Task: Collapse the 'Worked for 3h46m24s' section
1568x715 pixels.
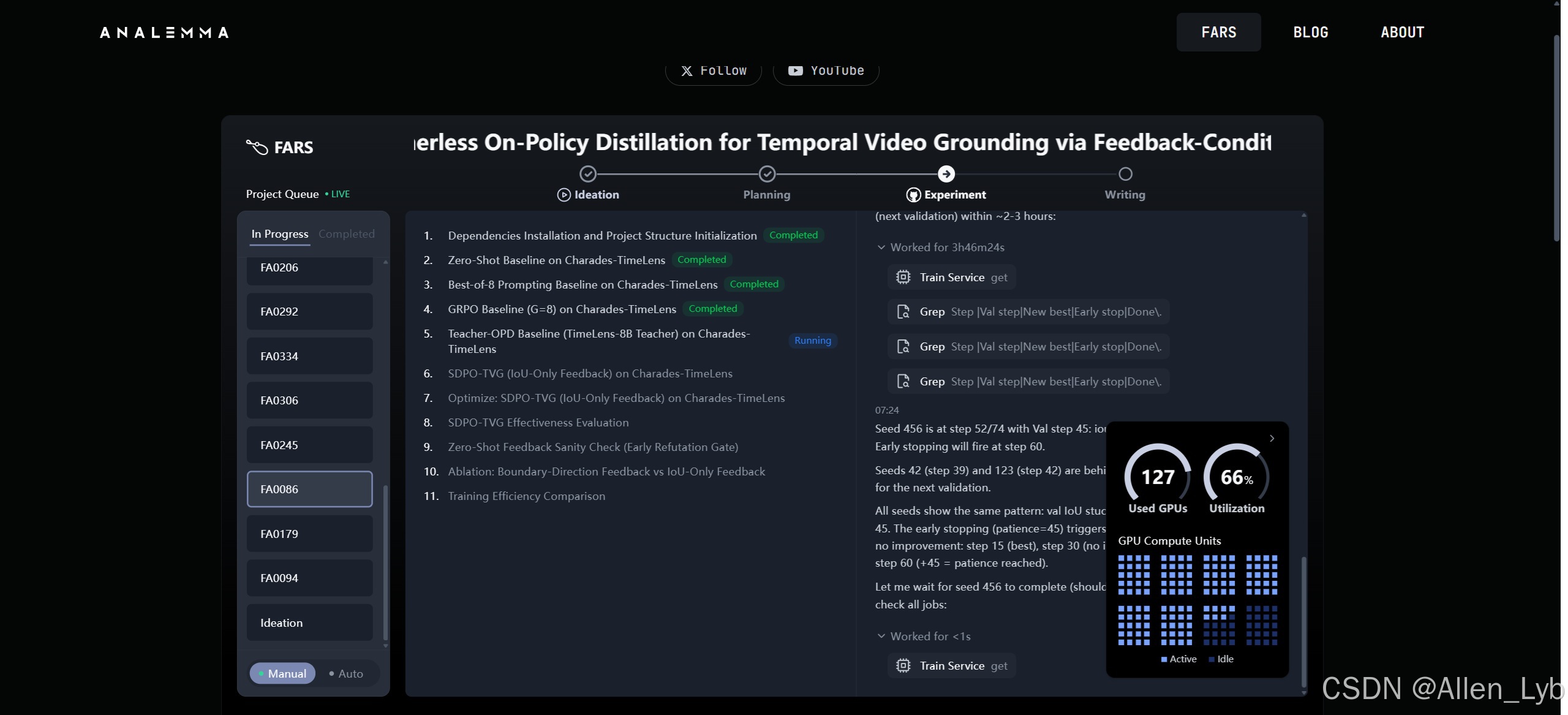Action: coord(881,248)
